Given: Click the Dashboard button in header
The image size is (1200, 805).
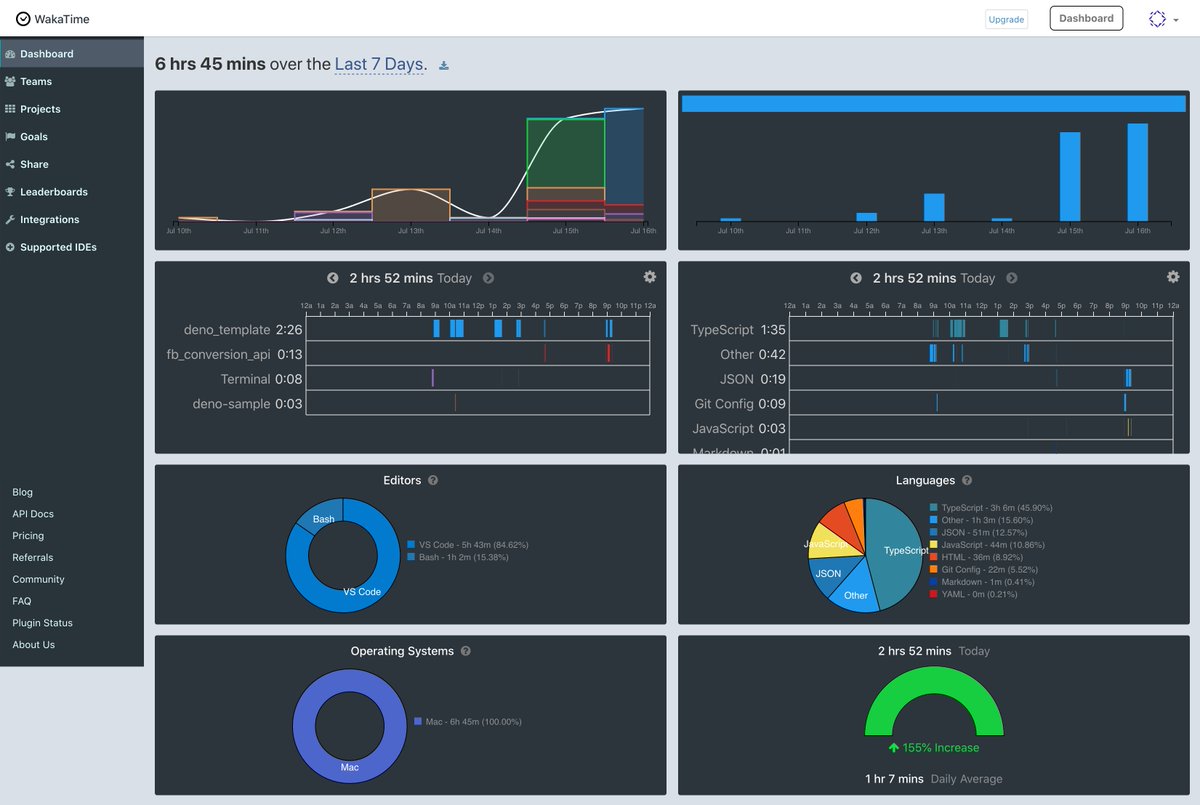Looking at the screenshot, I should (x=1086, y=18).
